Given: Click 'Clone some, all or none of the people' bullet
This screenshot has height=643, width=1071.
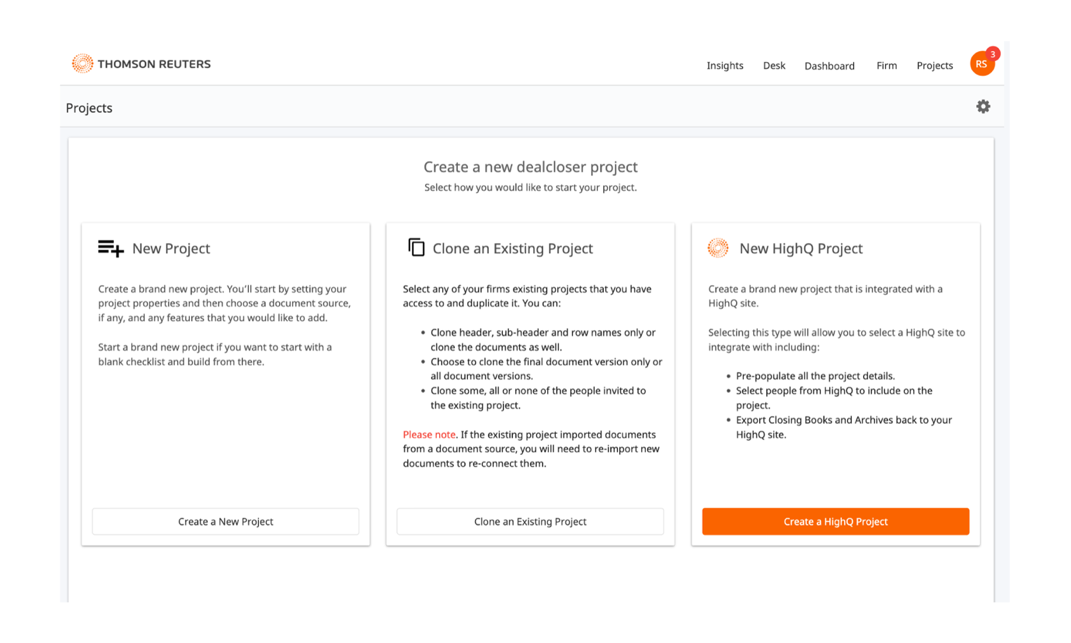Looking at the screenshot, I should (538, 398).
